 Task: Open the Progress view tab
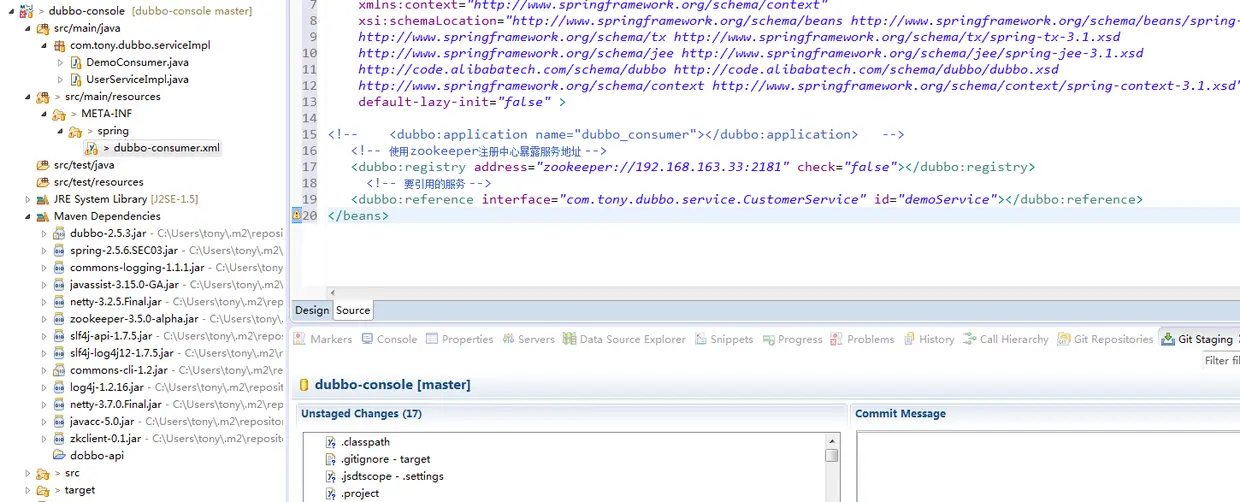(x=792, y=339)
